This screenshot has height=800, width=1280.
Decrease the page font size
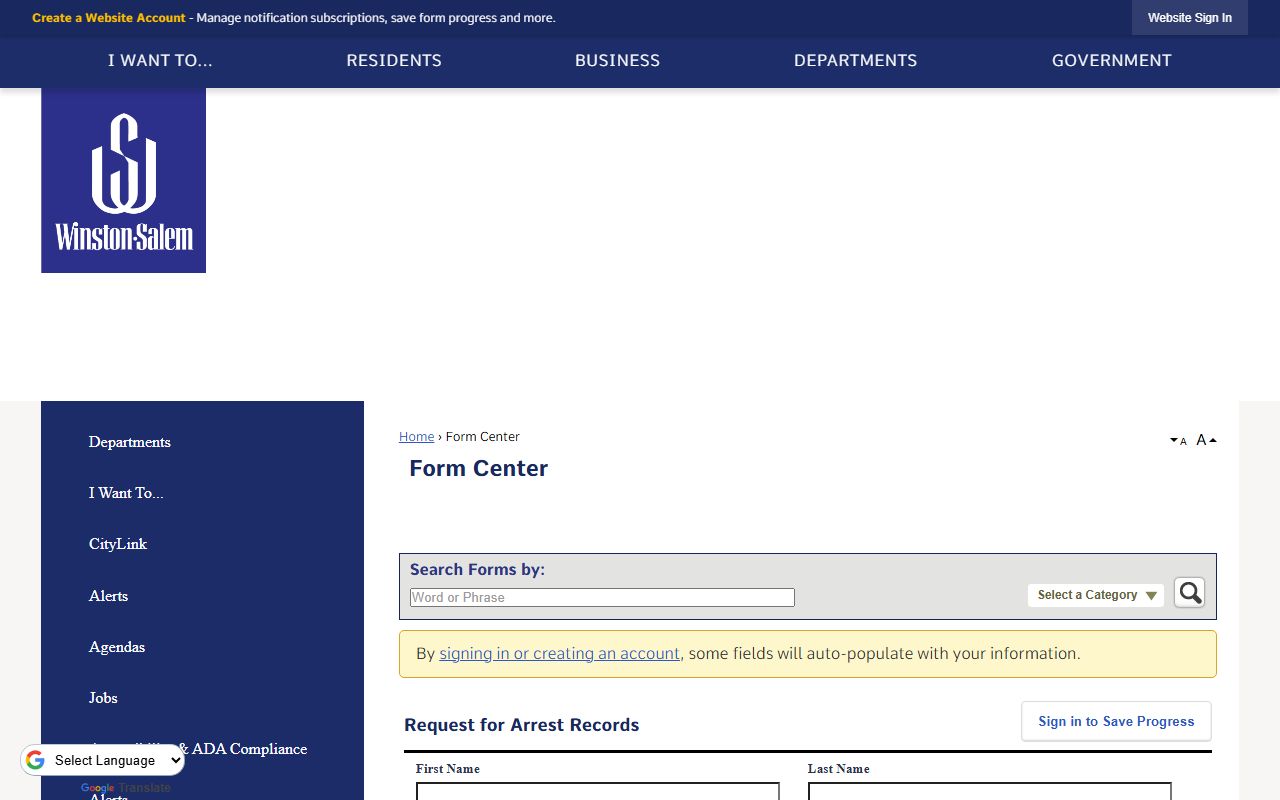pyautogui.click(x=1178, y=441)
